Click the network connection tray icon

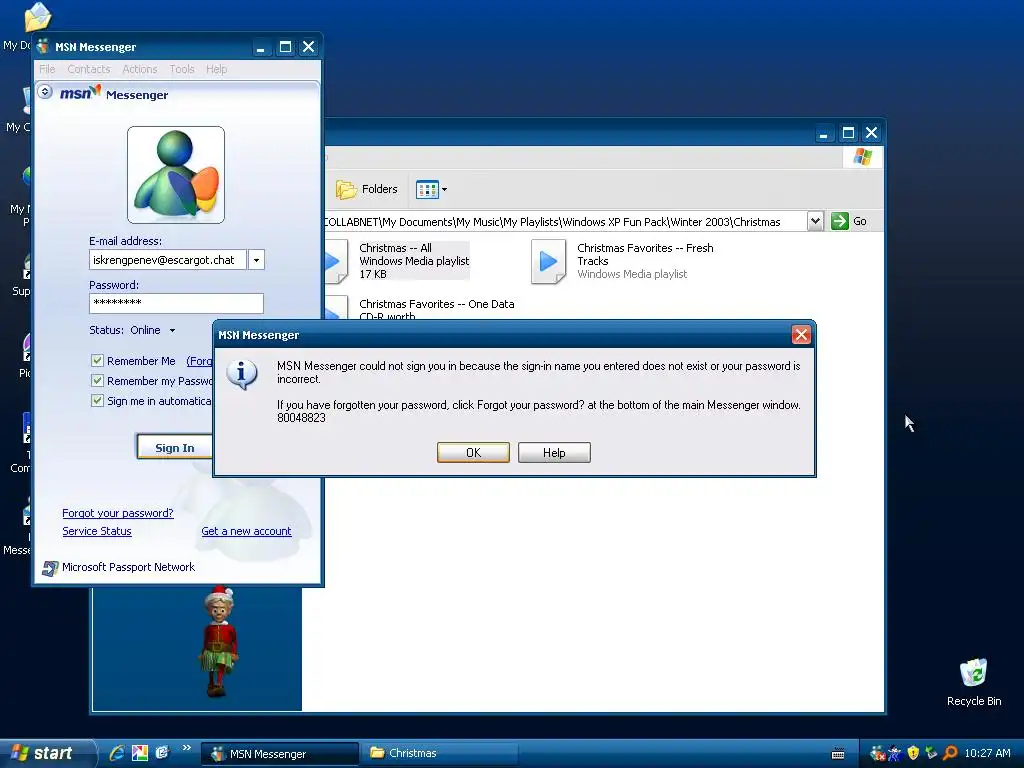(x=931, y=754)
